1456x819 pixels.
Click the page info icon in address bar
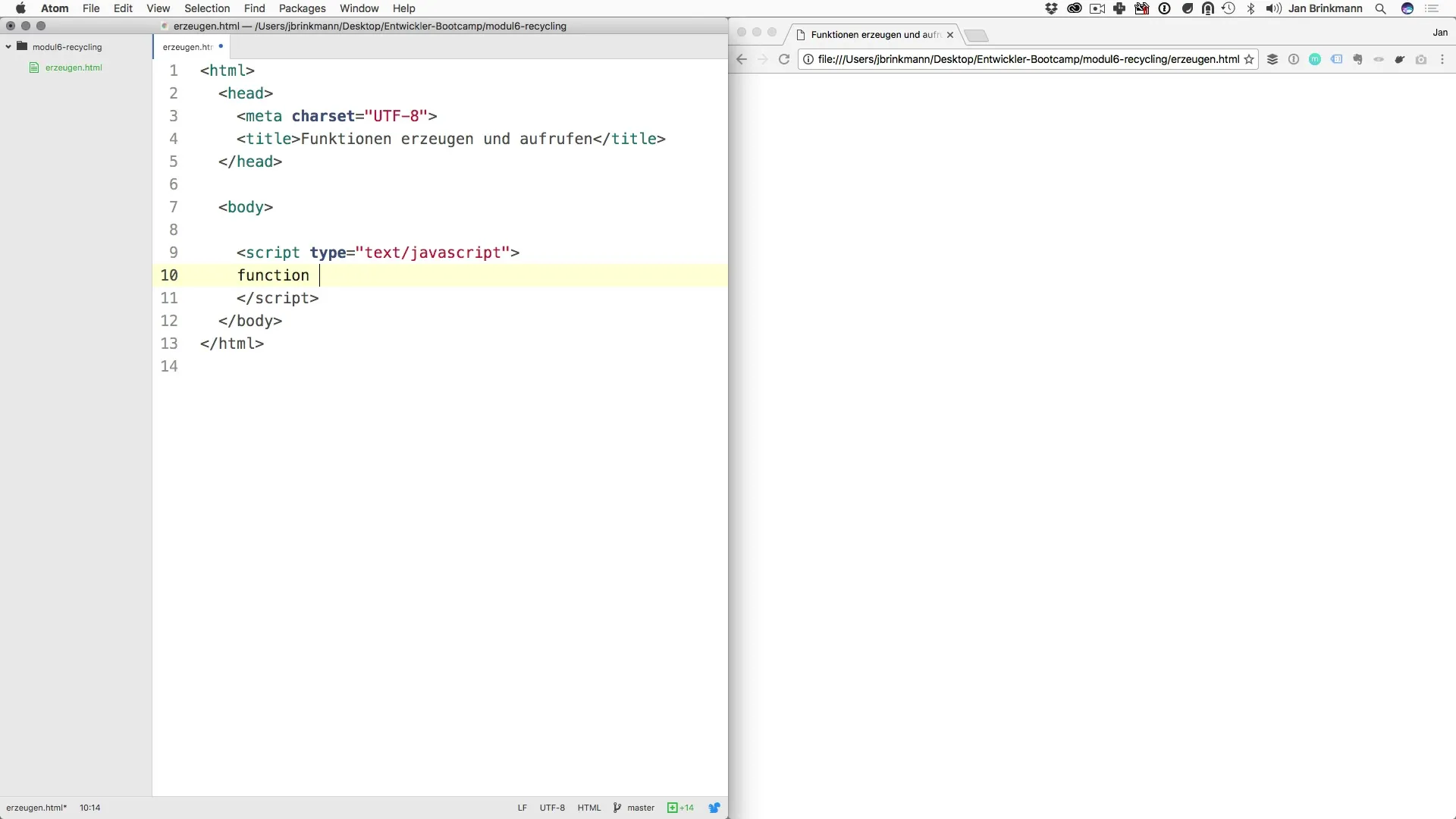tap(808, 59)
